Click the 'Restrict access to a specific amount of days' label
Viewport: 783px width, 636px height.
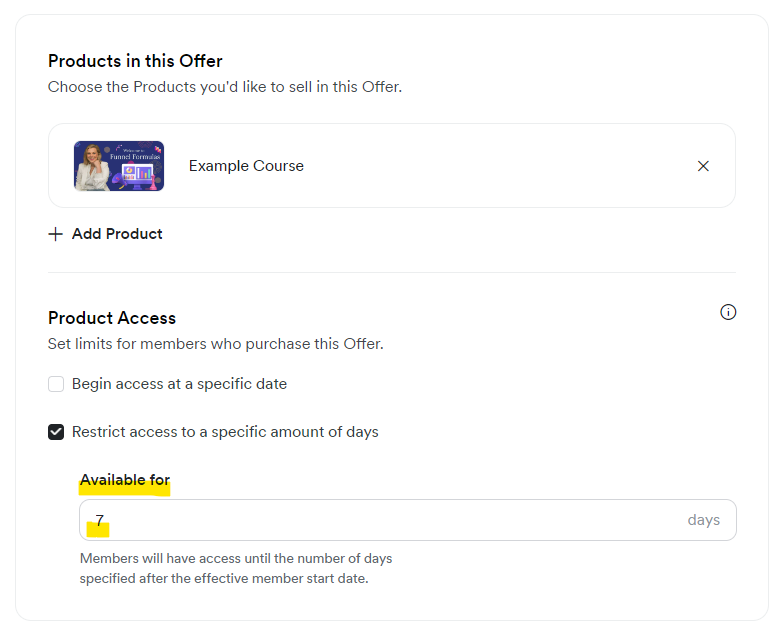pos(225,432)
